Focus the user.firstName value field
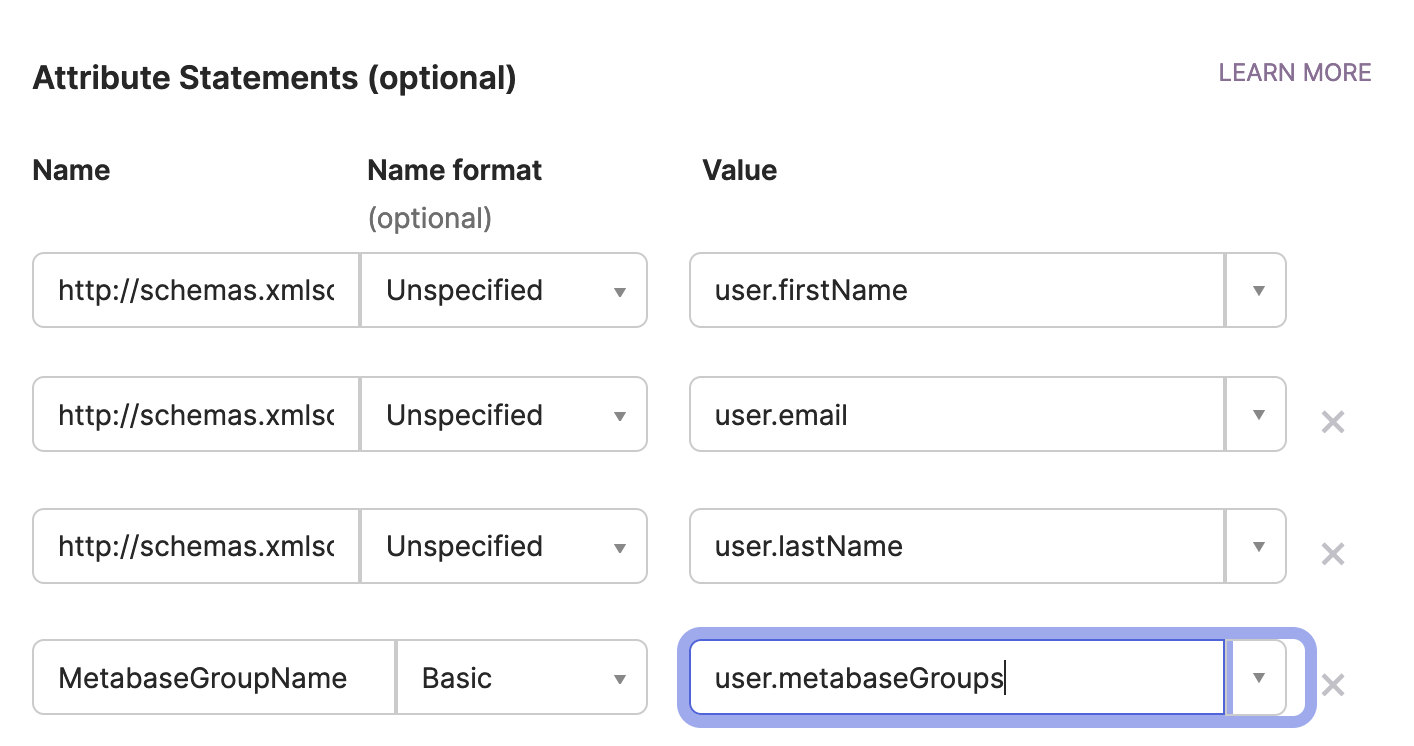The image size is (1414, 746). pos(956,291)
